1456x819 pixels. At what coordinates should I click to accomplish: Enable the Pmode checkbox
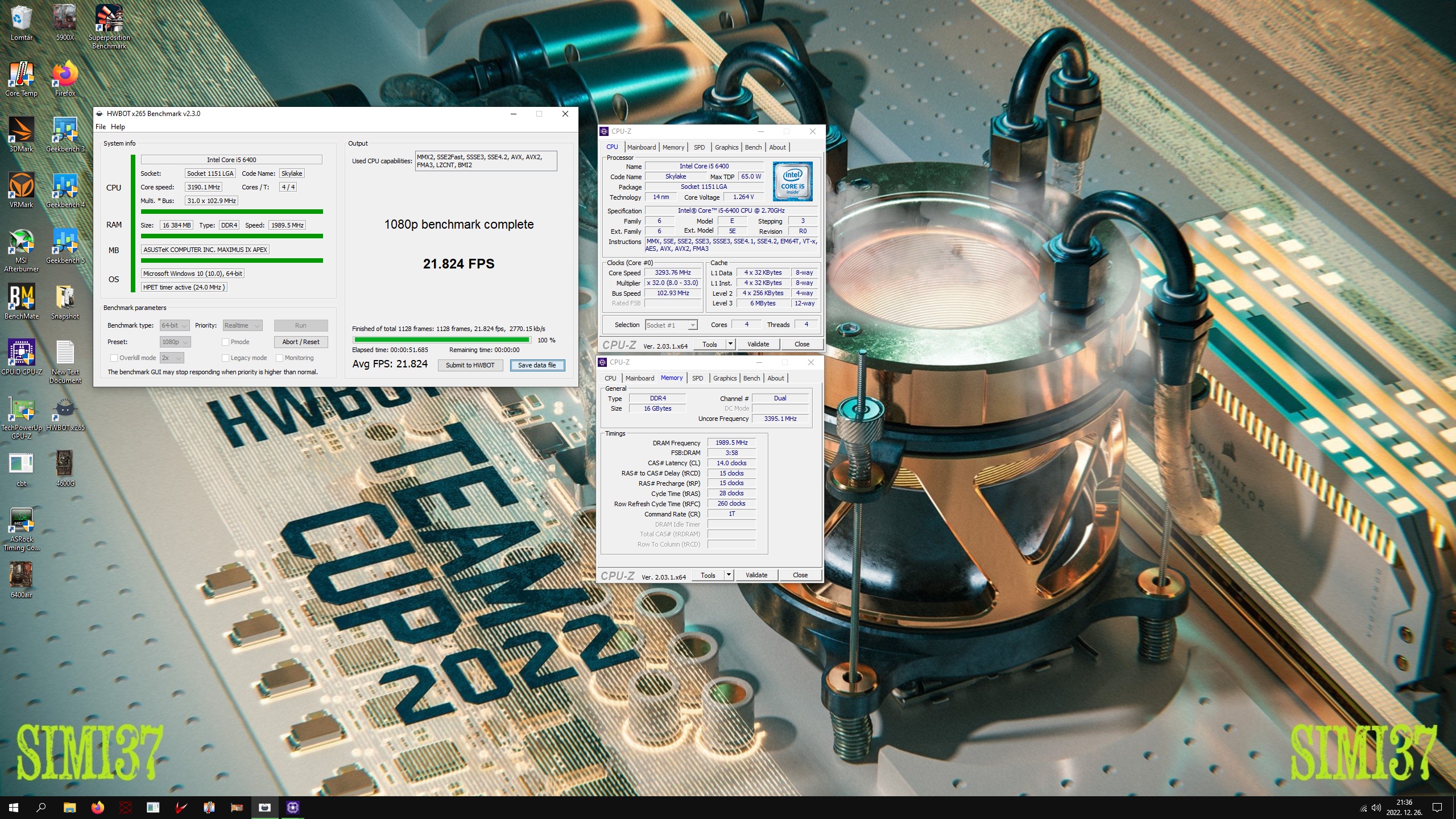coord(226,342)
